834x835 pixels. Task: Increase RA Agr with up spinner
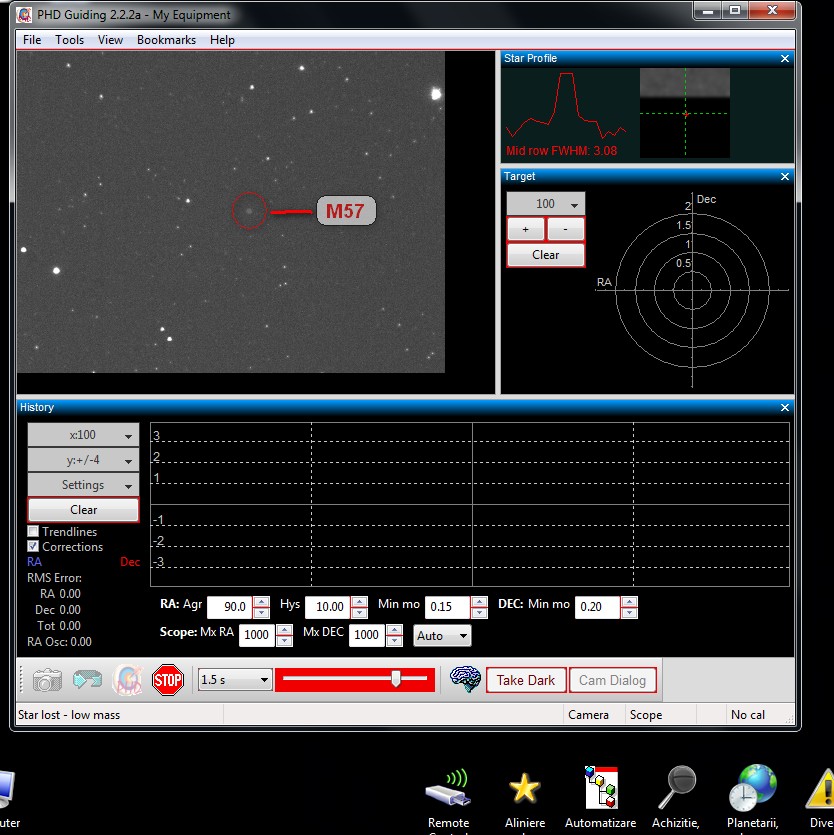point(261,602)
